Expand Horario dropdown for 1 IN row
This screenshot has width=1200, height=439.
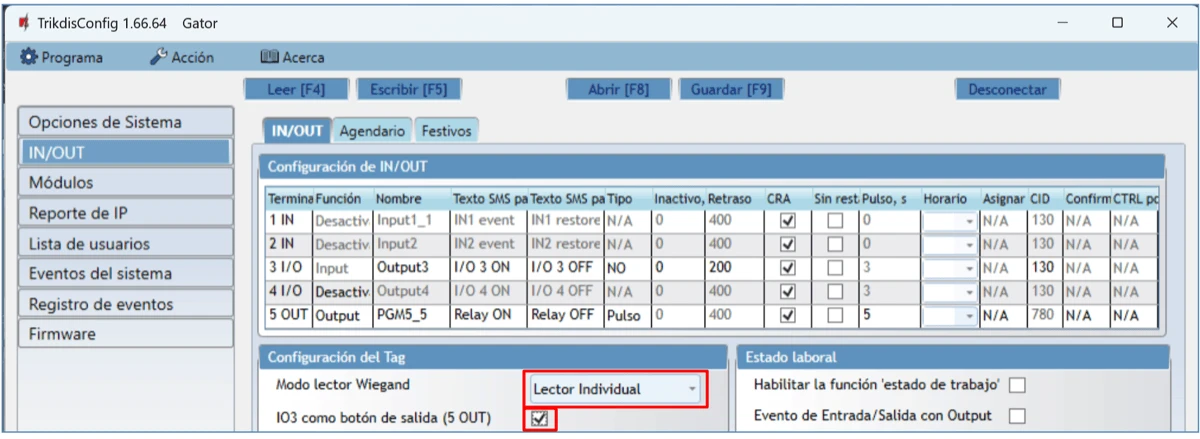[x=969, y=220]
